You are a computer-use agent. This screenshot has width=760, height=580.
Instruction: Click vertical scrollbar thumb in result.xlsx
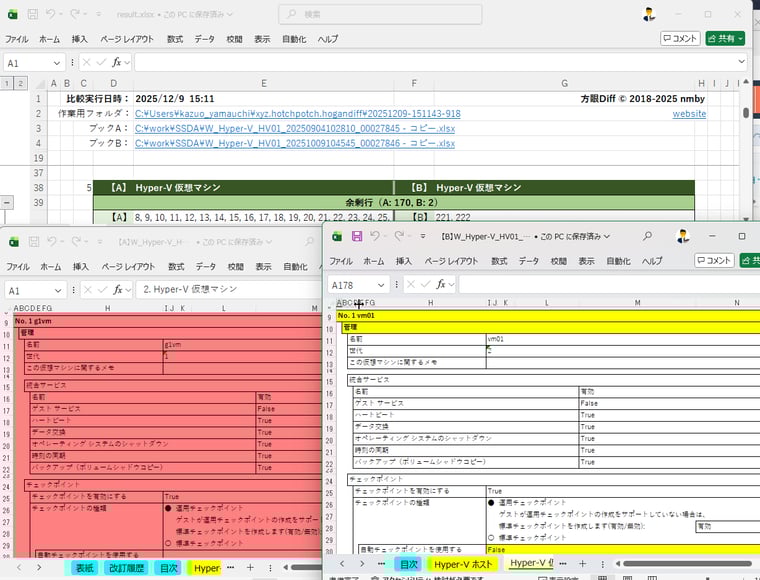pos(746,113)
